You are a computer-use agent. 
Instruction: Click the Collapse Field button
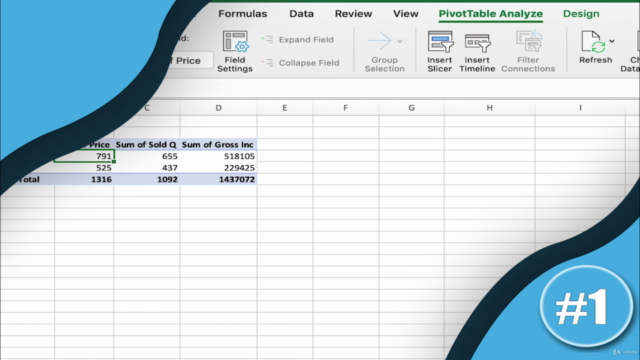(x=300, y=63)
